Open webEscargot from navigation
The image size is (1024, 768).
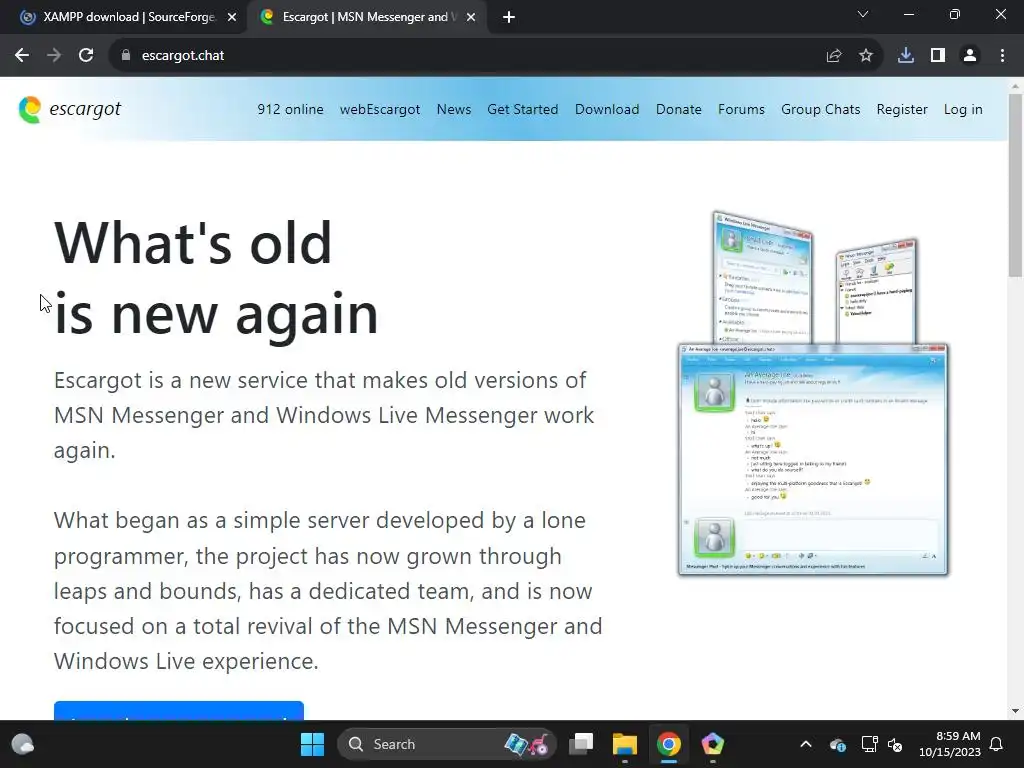pyautogui.click(x=379, y=109)
